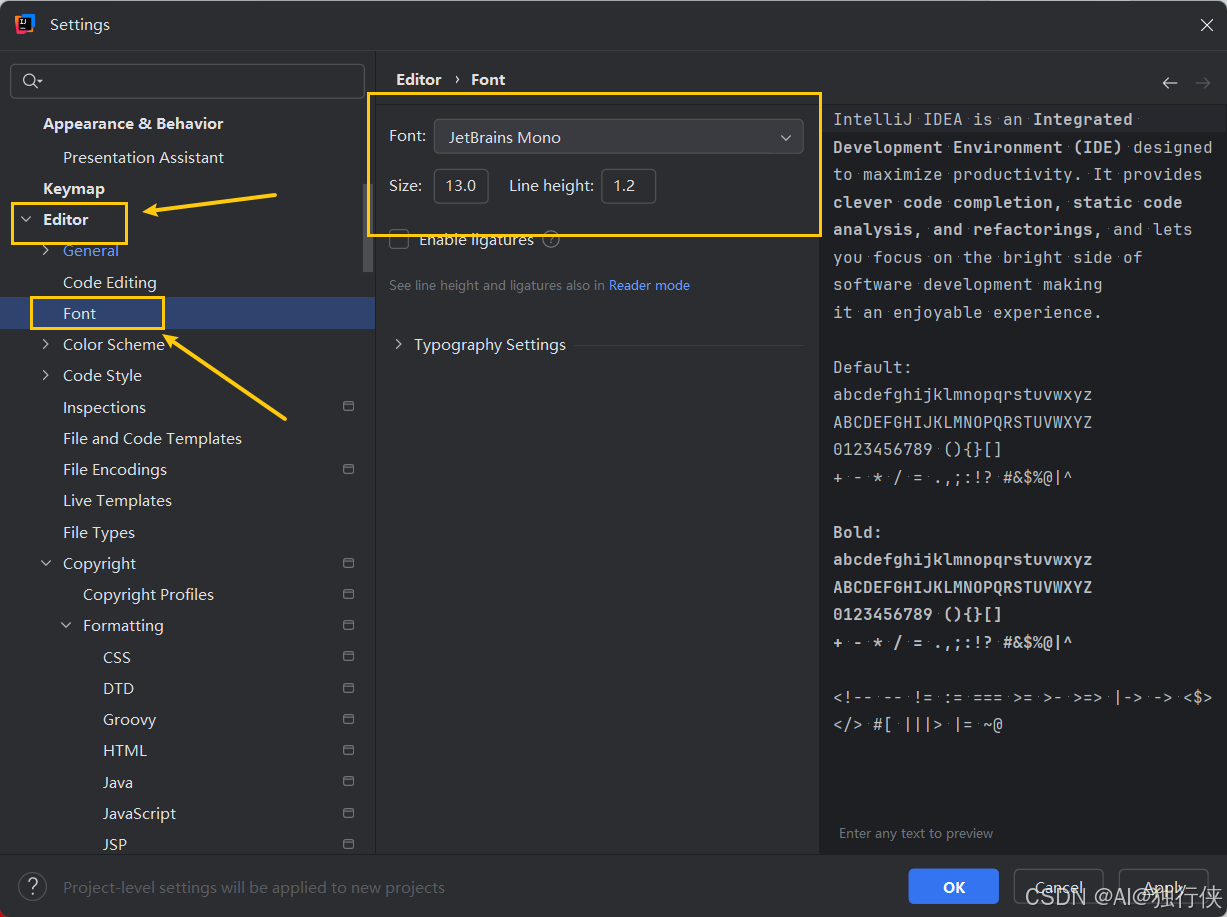Select JavaScript under Formatting
This screenshot has width=1227, height=917.
point(139,813)
